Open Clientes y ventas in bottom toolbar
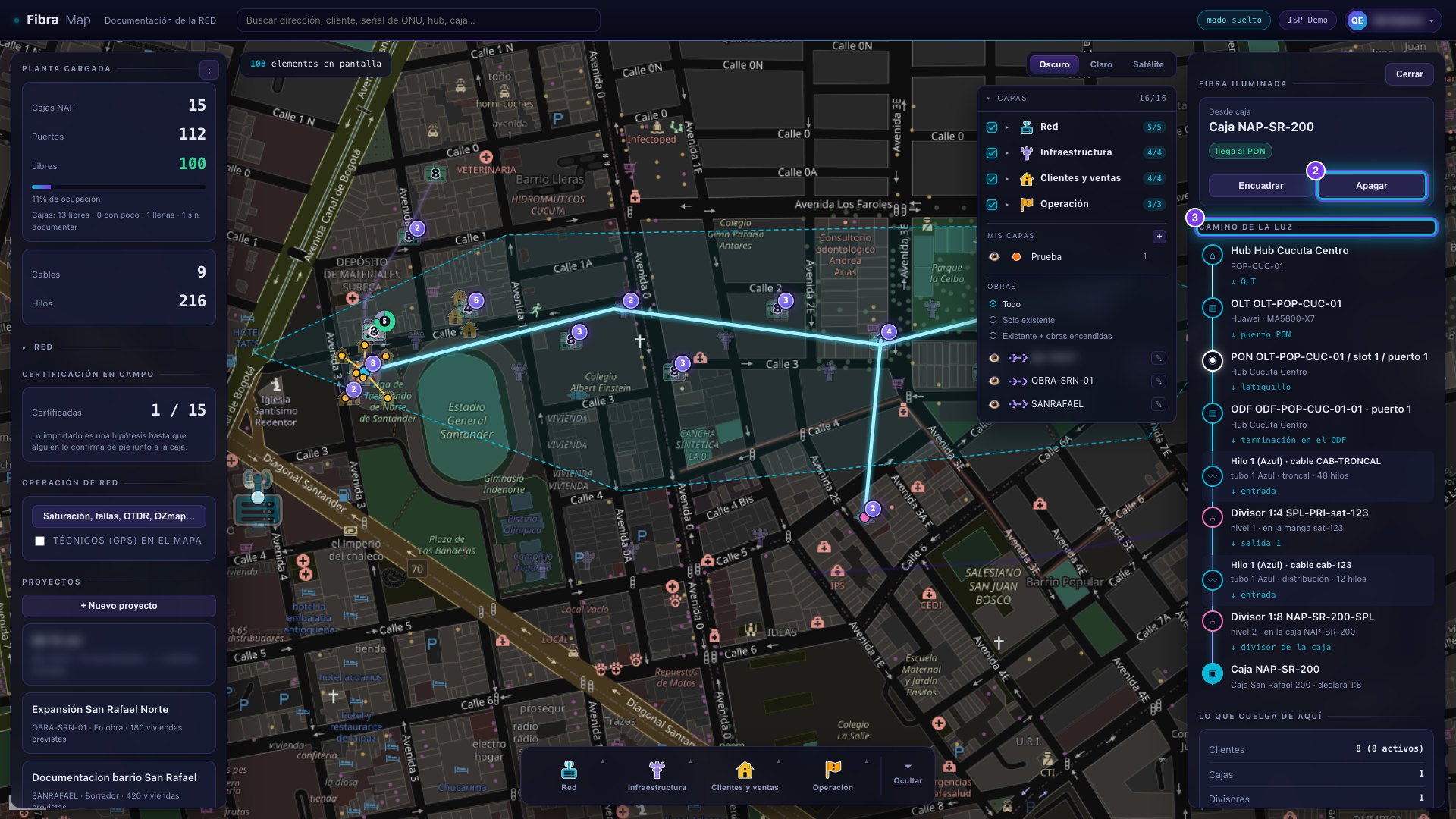Viewport: 1456px width, 819px height. [x=745, y=776]
